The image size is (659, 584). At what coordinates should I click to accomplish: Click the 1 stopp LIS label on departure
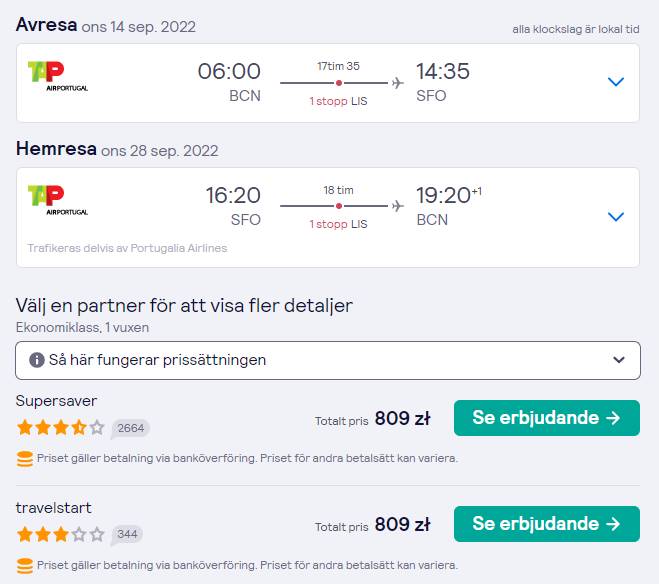(x=338, y=101)
